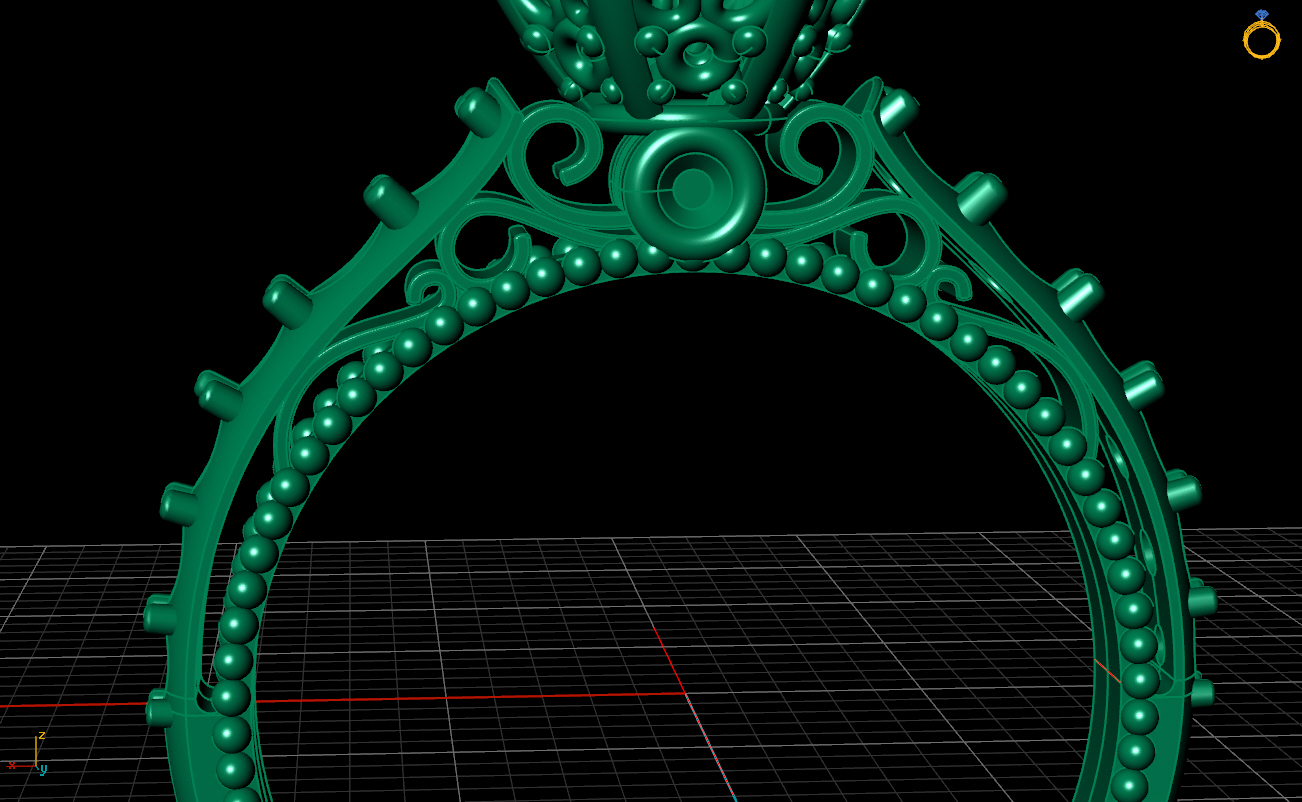Click the blue gemstone on the ring logo

click(x=1262, y=14)
